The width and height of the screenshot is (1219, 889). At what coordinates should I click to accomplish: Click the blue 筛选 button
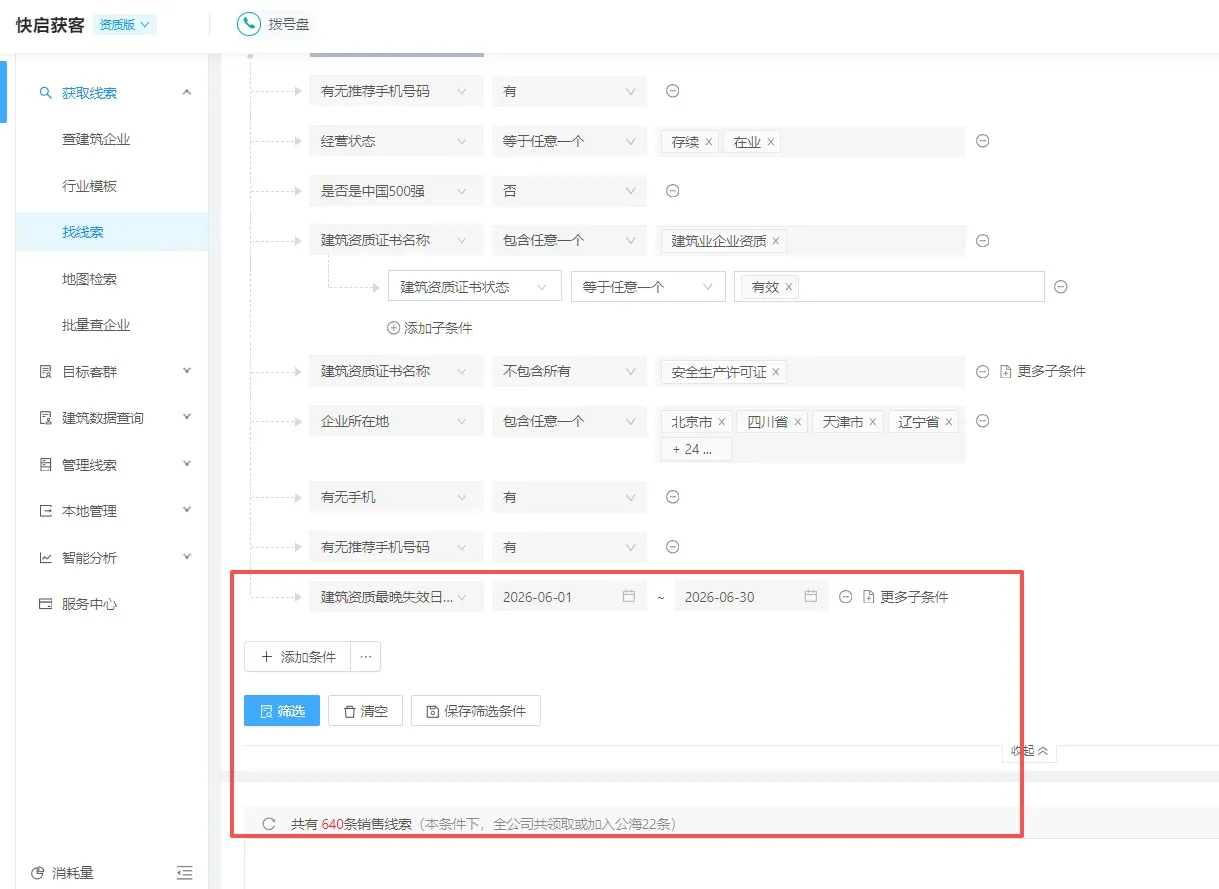(282, 711)
